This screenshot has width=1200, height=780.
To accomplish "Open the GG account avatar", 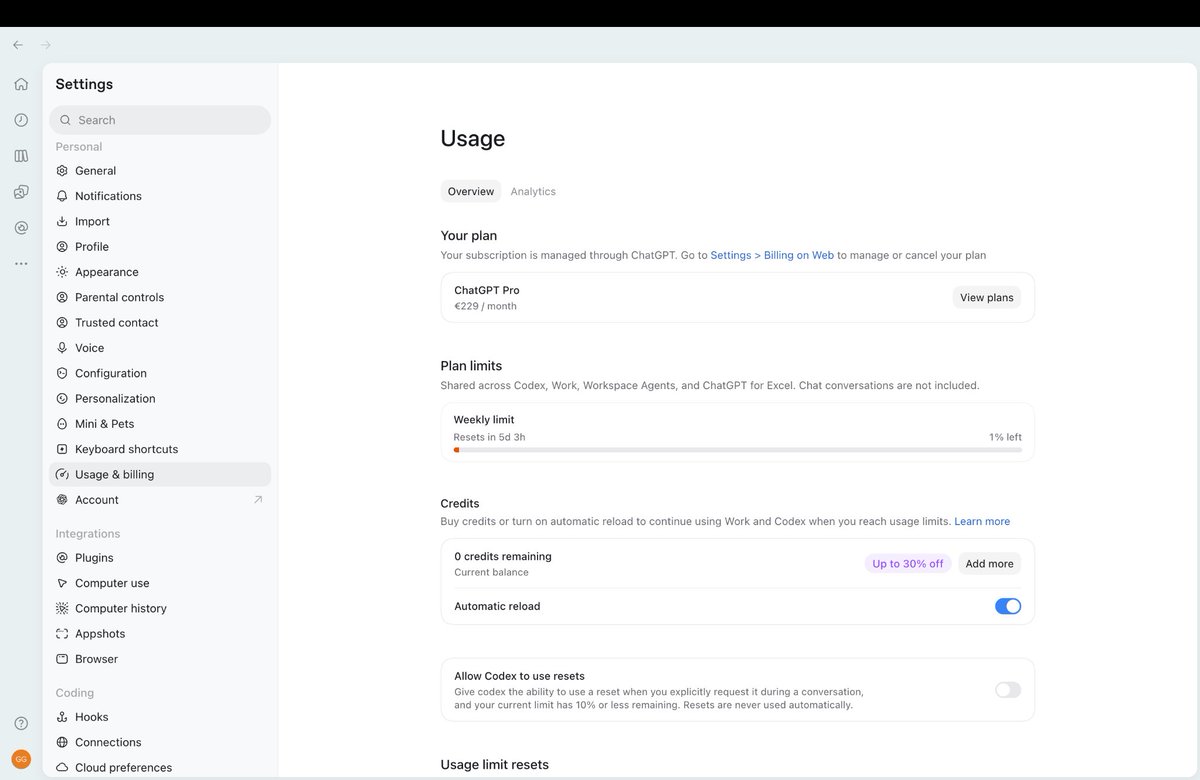I will click(21, 759).
